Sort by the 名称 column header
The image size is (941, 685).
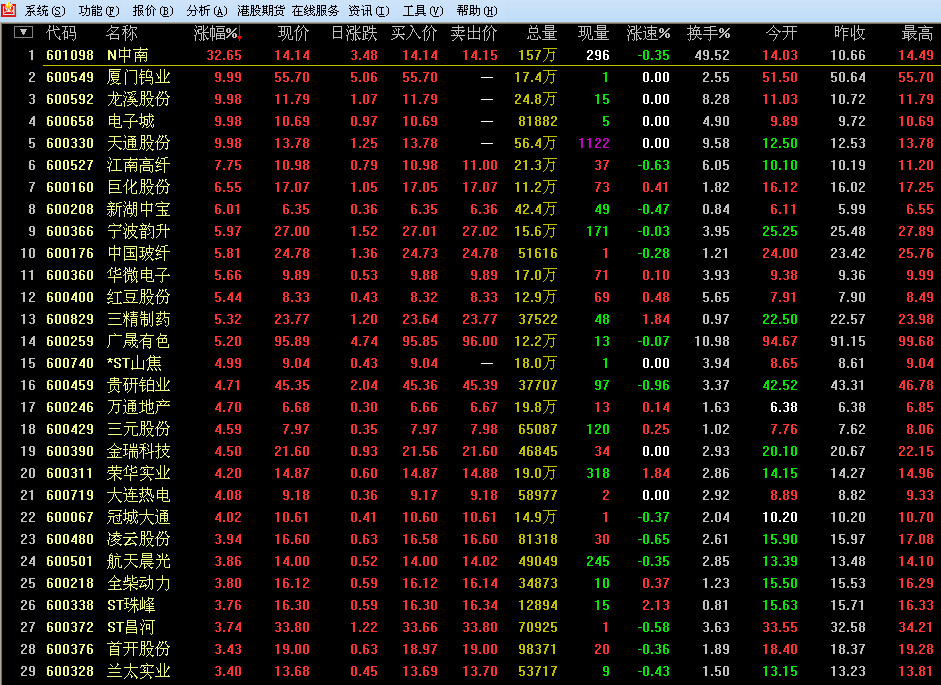(x=122, y=33)
